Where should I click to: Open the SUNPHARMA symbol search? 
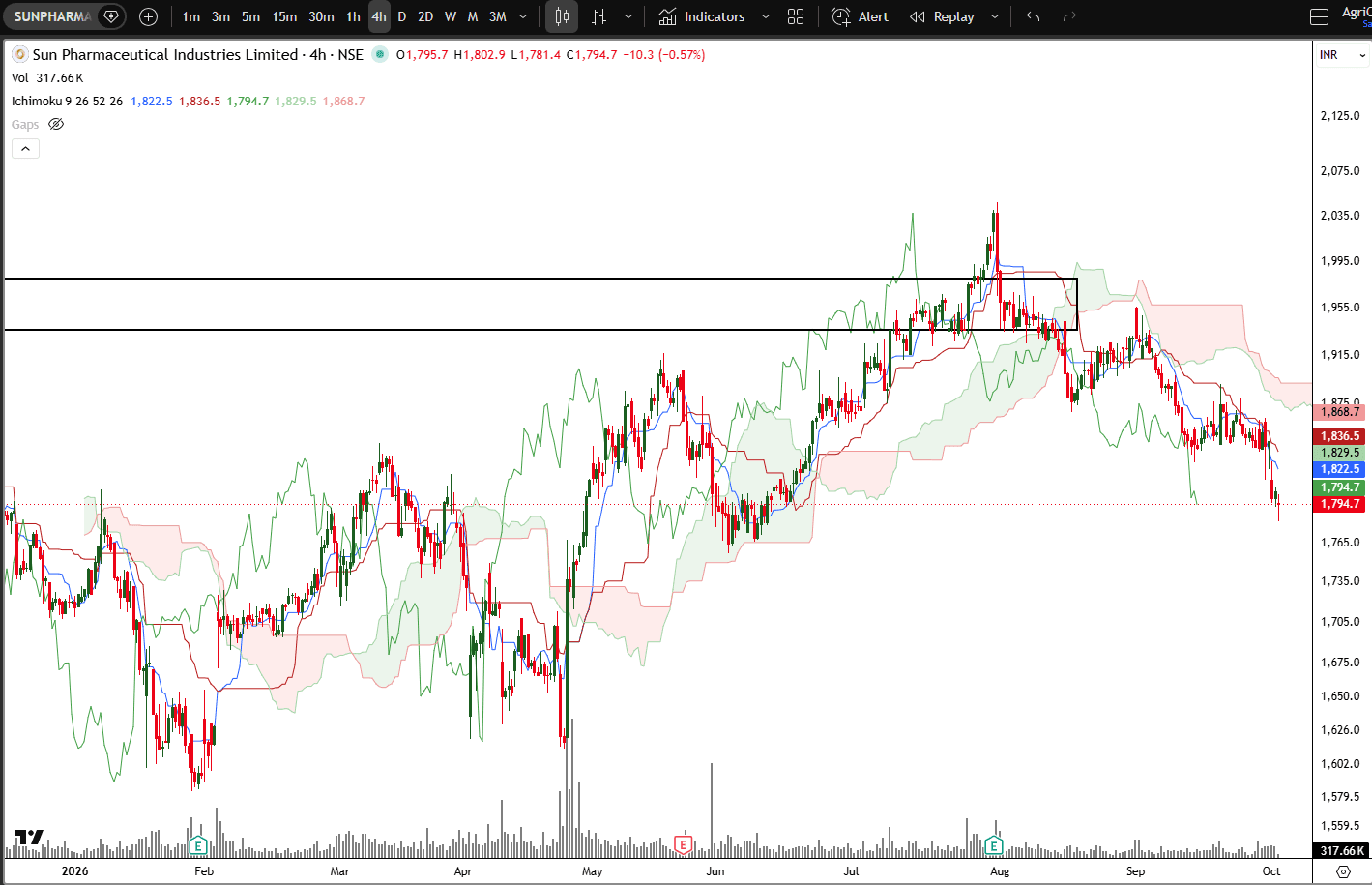52,16
